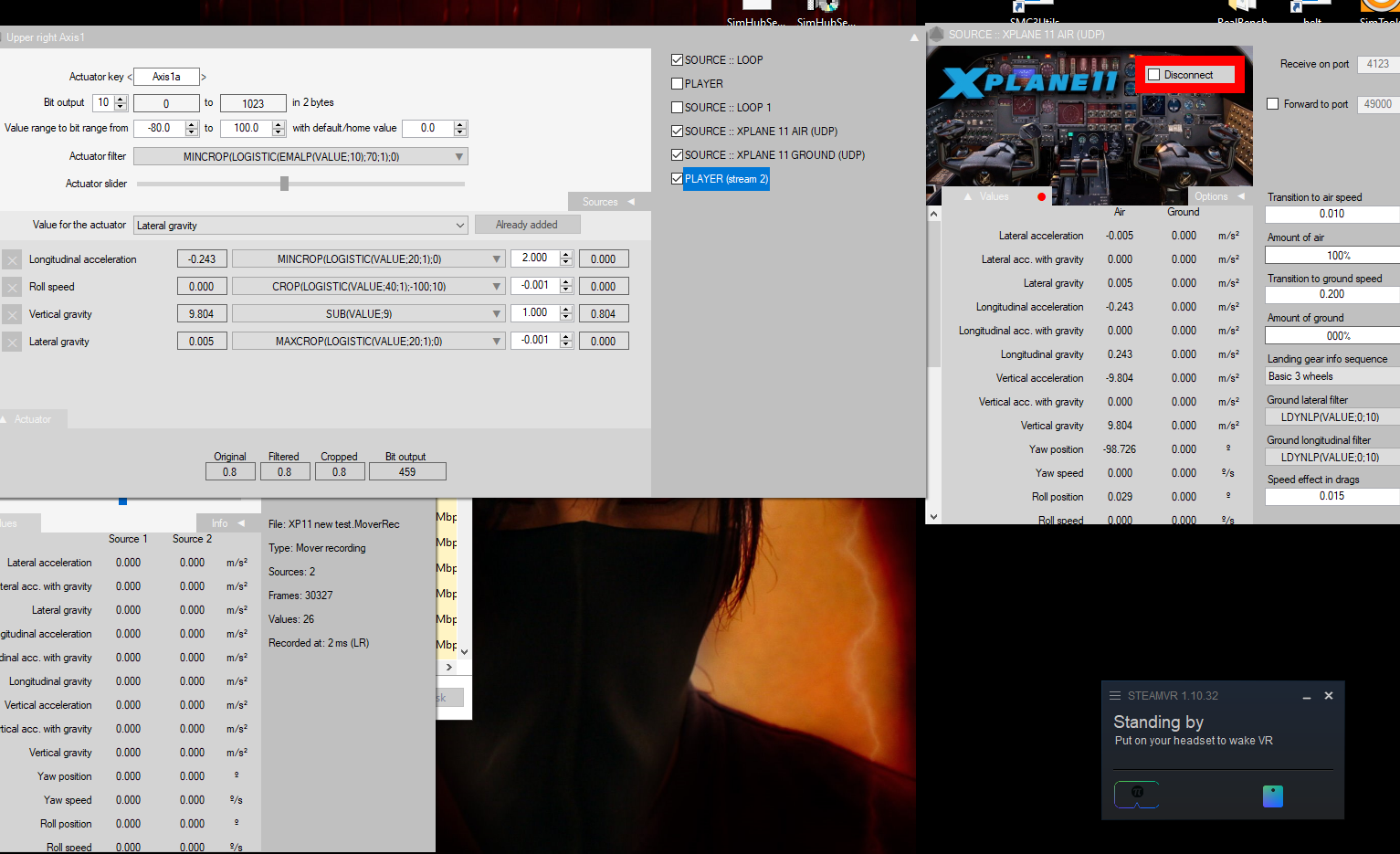1400x854 pixels.
Task: Uncheck SOURCE :: LOOP checkbox
Action: tap(678, 60)
